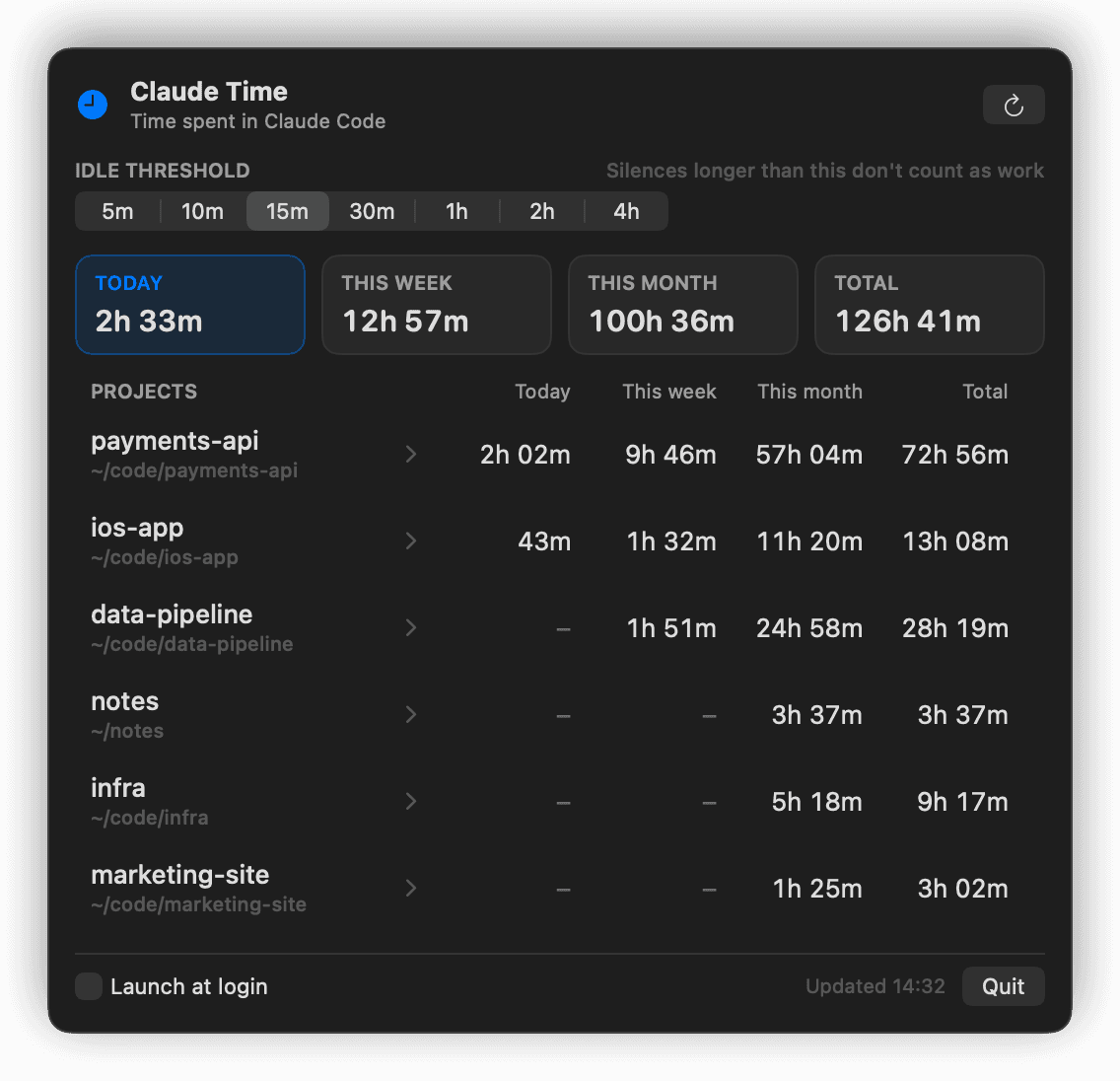This screenshot has width=1120, height=1081.
Task: Quit the Claude Time app
Action: (1003, 986)
